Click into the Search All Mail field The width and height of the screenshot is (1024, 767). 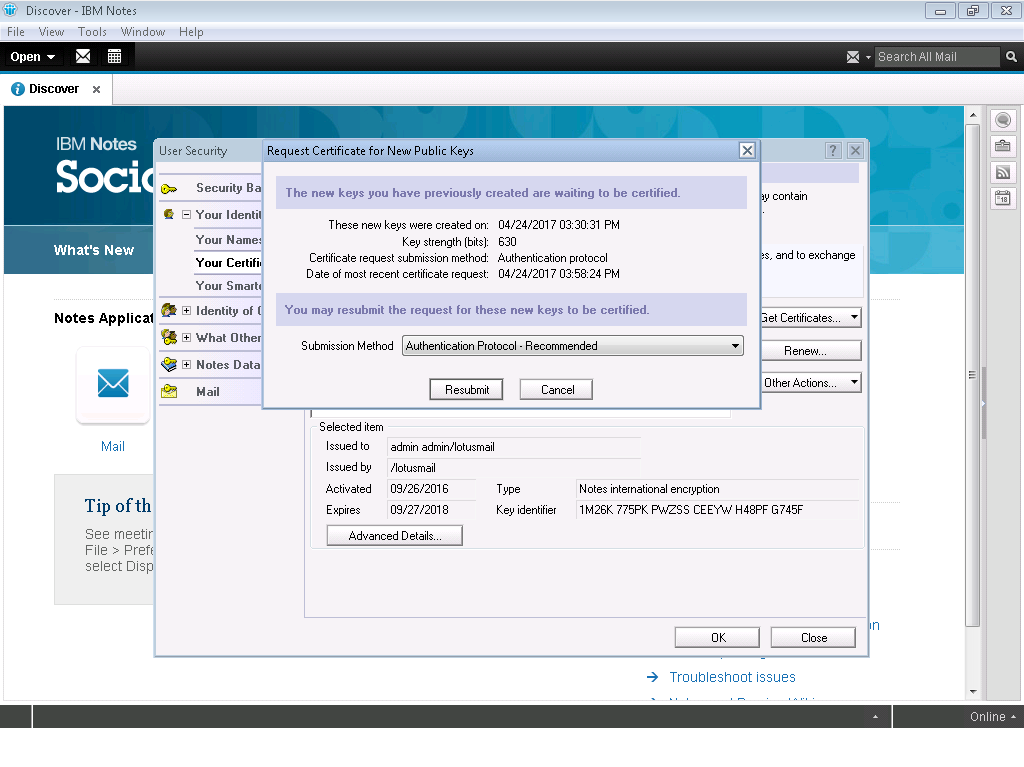(936, 57)
